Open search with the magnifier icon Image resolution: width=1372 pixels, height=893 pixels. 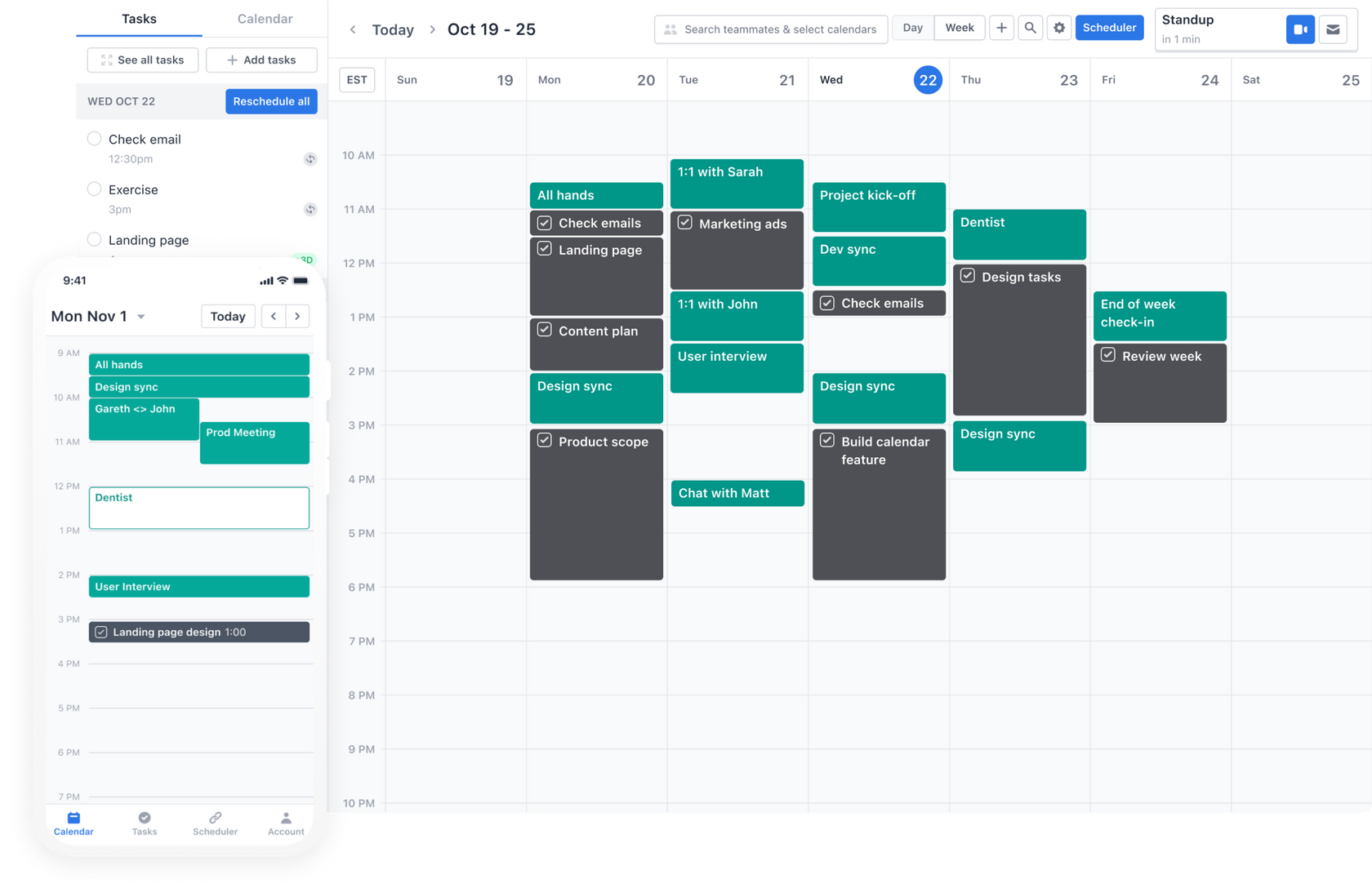[x=1031, y=28]
